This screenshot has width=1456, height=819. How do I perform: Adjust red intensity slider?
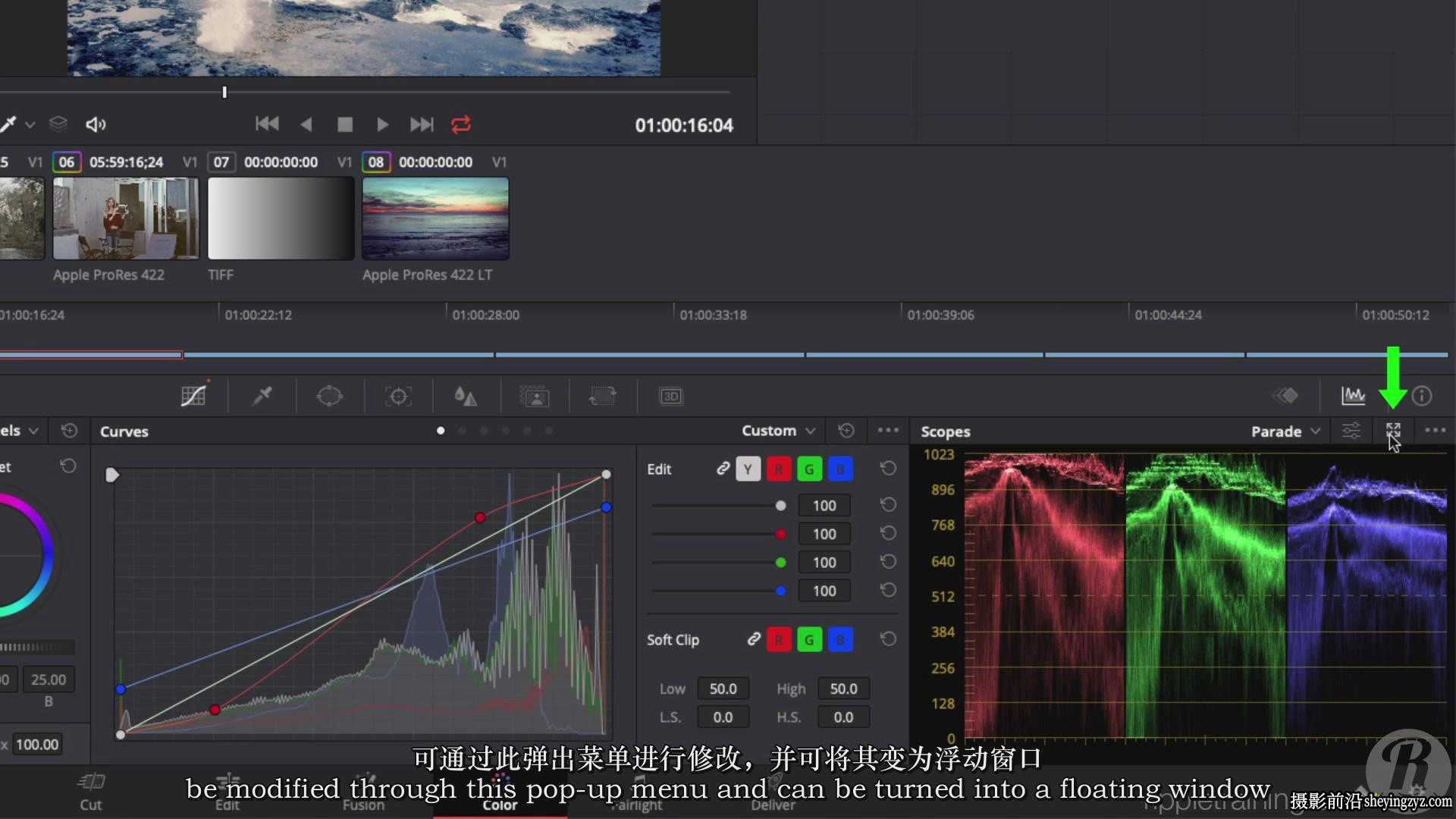point(719,534)
